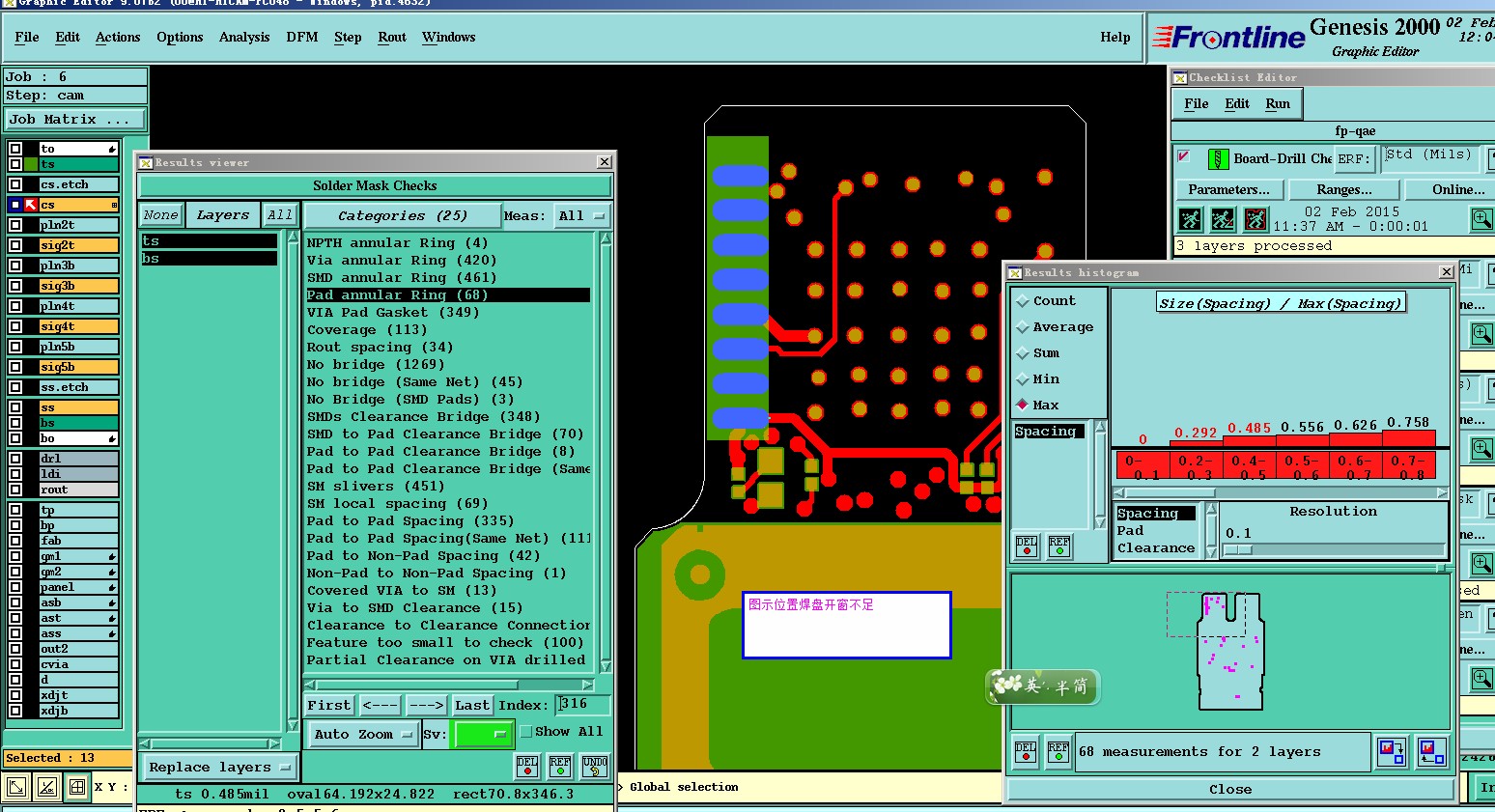Enable the Show All checkbox
Image resolution: width=1495 pixels, height=812 pixels.
tap(526, 732)
